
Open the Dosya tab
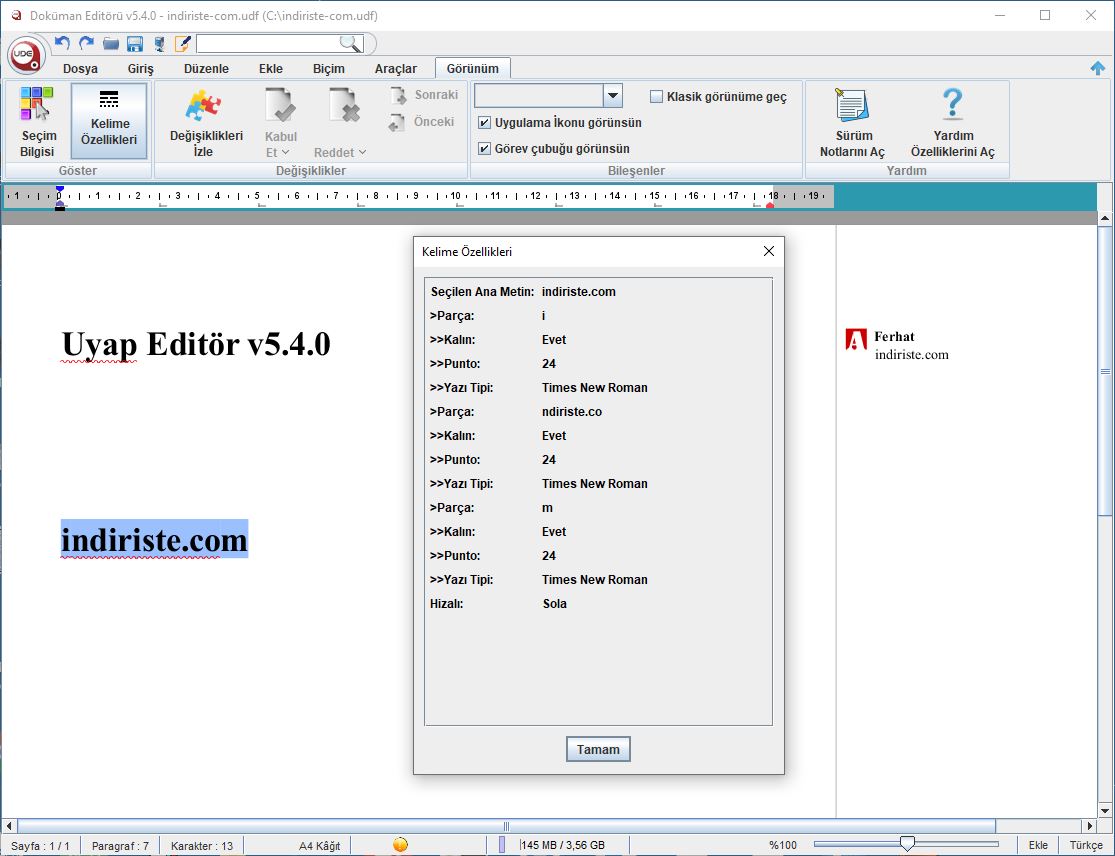pyautogui.click(x=80, y=69)
